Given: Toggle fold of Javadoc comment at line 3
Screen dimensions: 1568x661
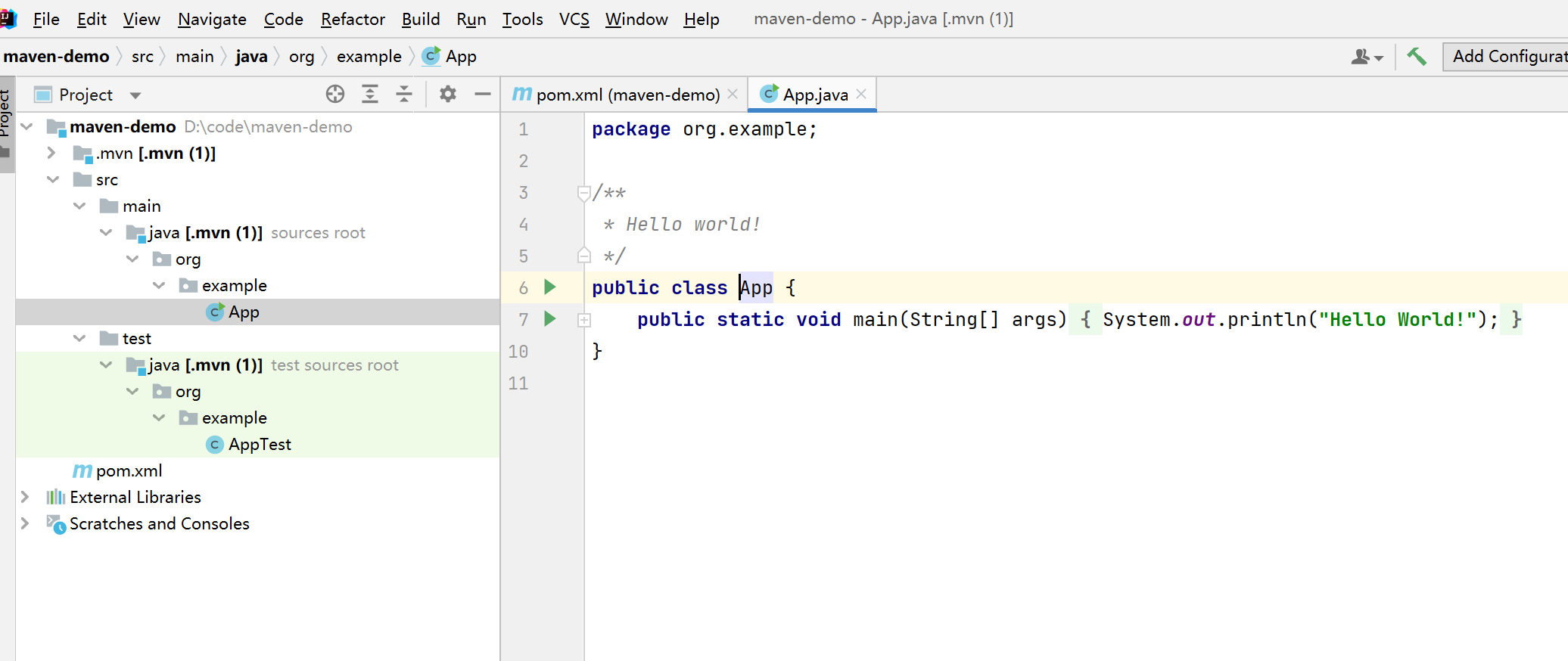Looking at the screenshot, I should (583, 193).
